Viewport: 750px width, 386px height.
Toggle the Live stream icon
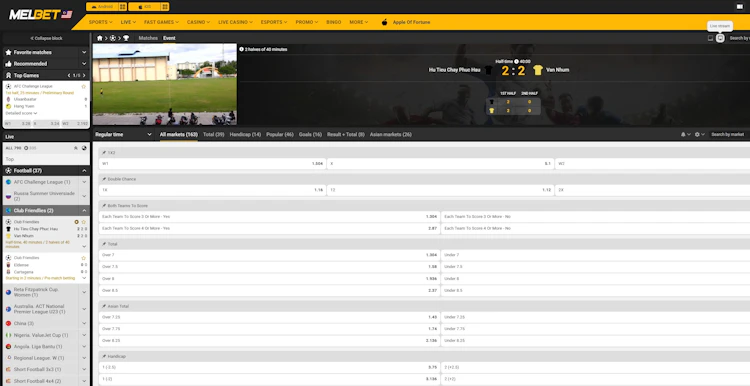(x=720, y=38)
